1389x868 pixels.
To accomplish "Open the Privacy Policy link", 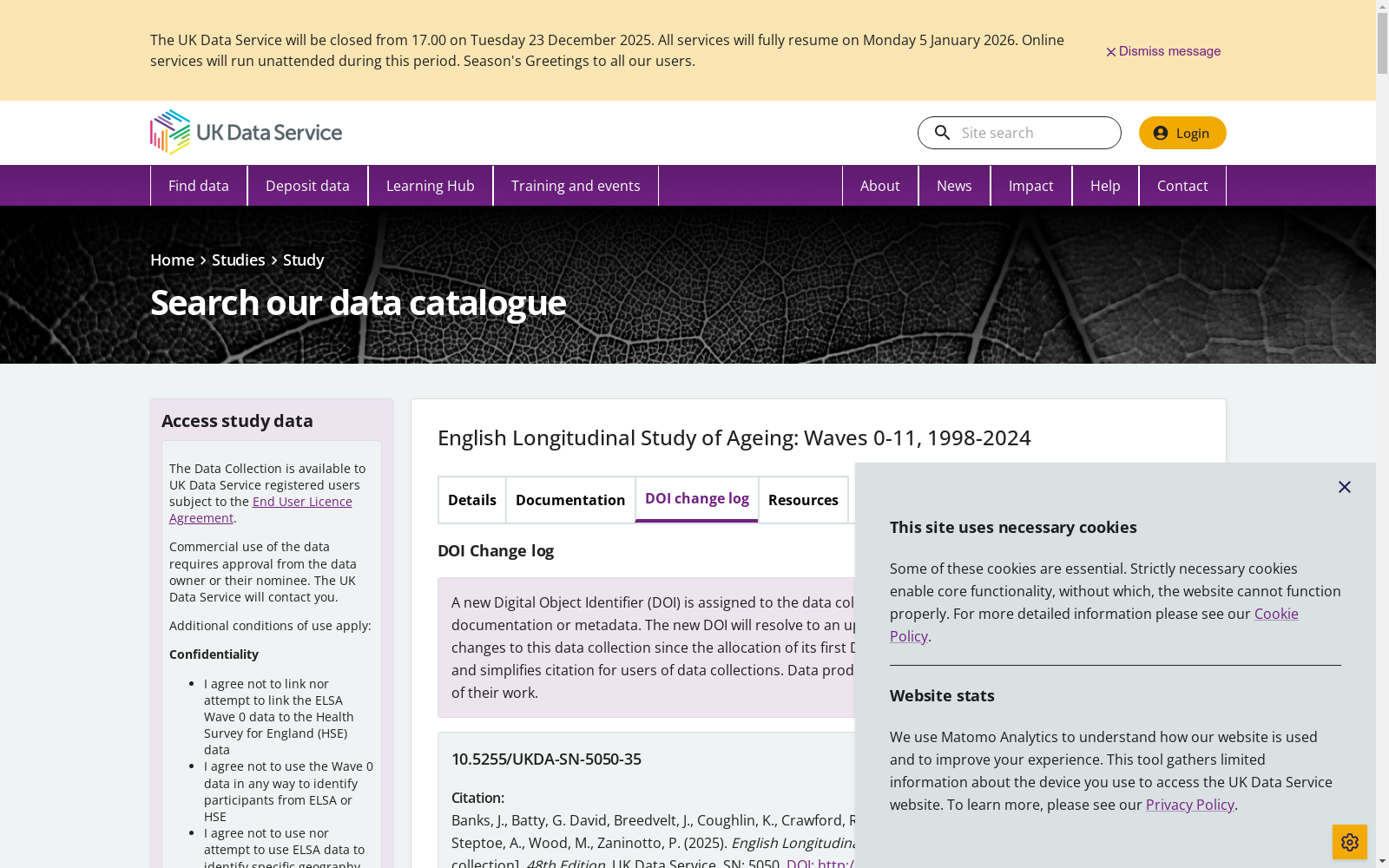I will [x=1189, y=805].
